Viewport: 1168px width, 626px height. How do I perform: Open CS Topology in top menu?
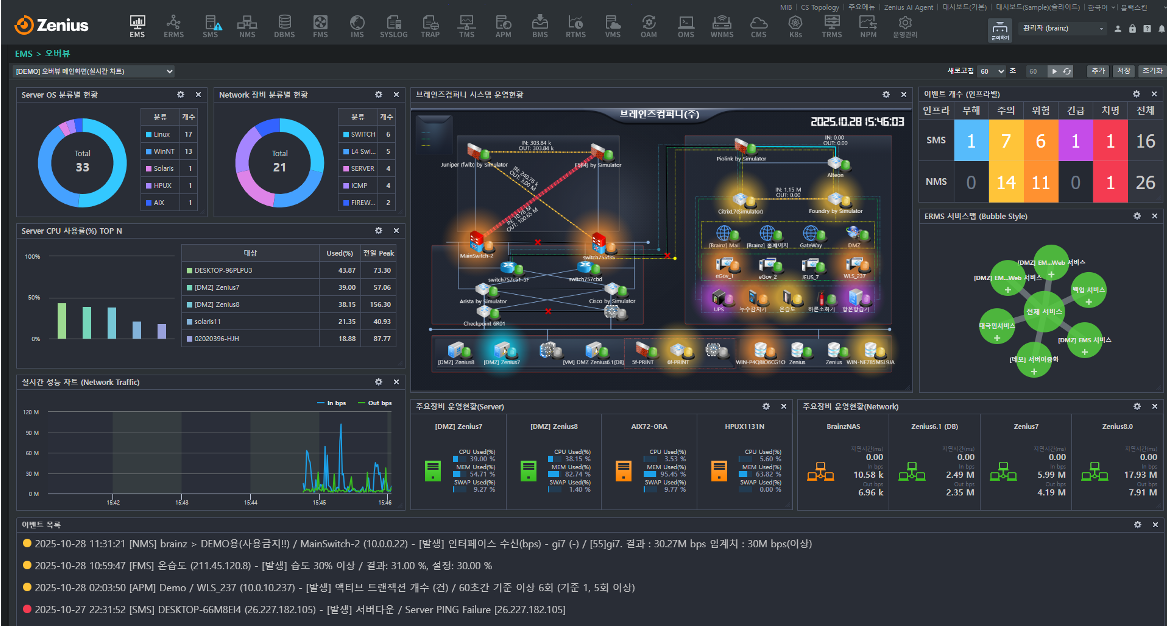click(x=819, y=6)
